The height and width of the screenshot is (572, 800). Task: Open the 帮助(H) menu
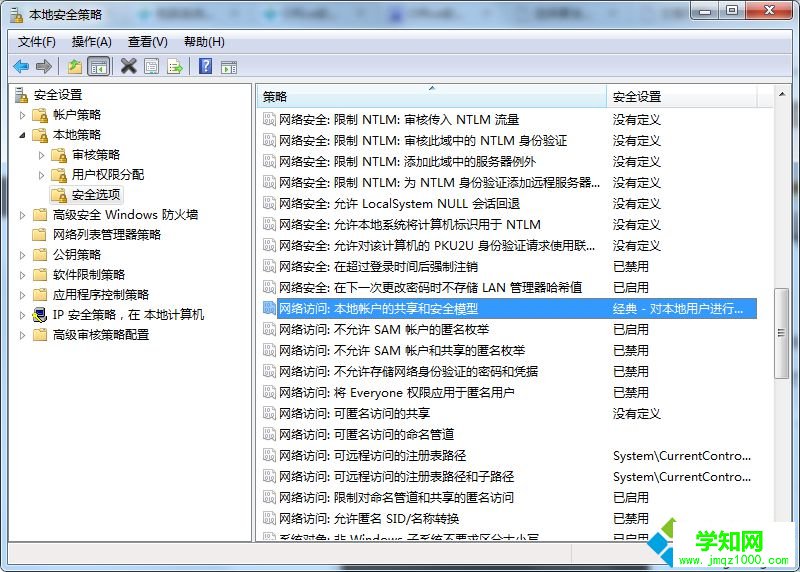[204, 42]
